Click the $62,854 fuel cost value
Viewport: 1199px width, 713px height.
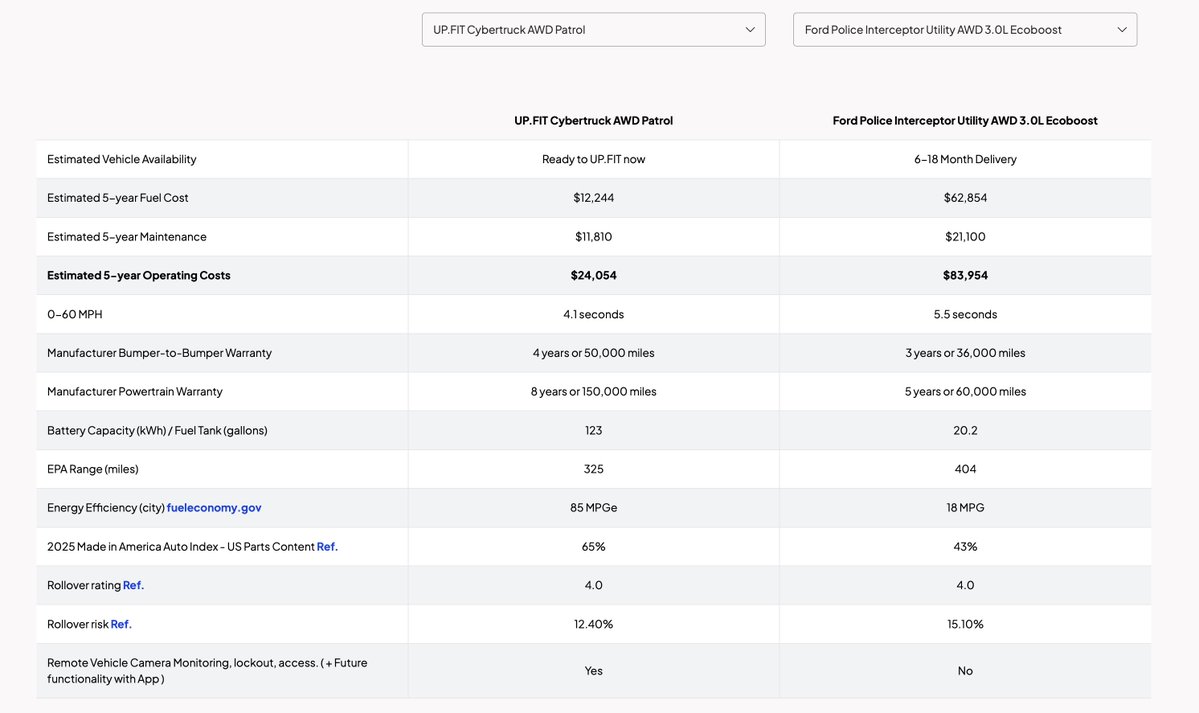click(965, 197)
